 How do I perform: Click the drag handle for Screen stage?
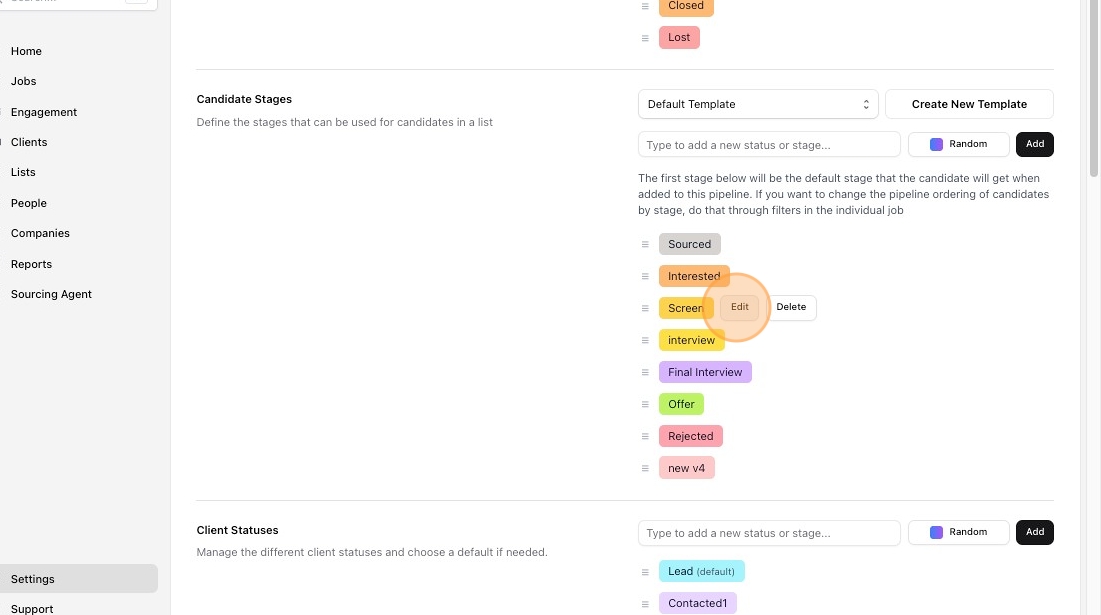[x=645, y=308]
